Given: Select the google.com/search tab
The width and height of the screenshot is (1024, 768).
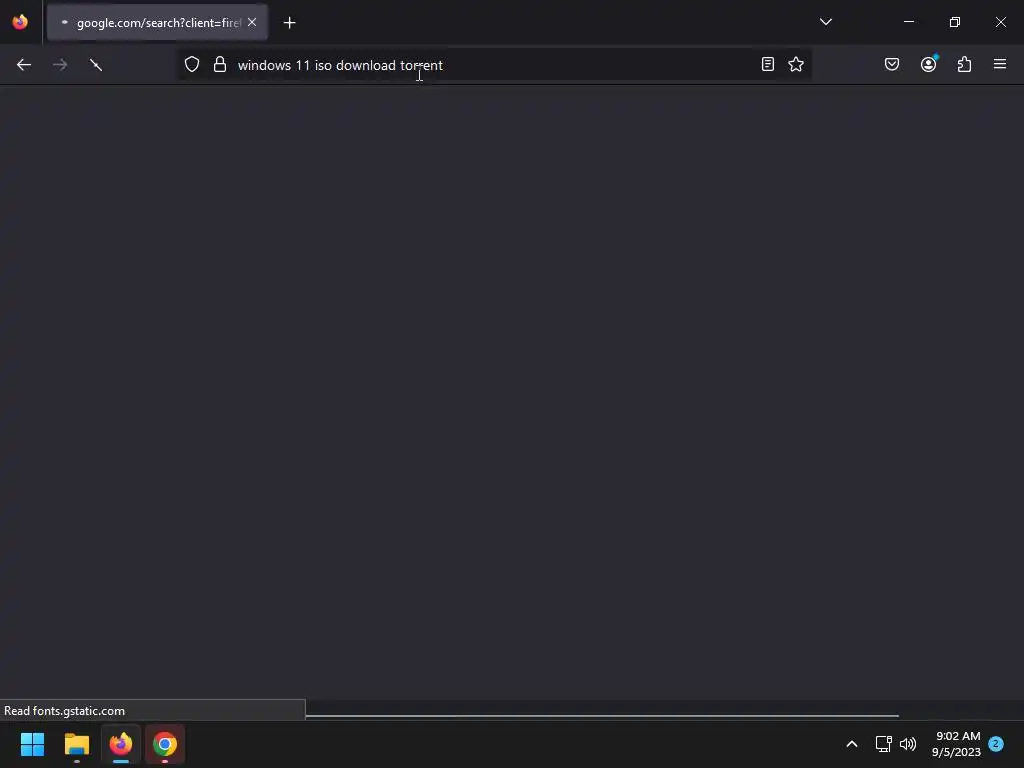Looking at the screenshot, I should point(157,23).
